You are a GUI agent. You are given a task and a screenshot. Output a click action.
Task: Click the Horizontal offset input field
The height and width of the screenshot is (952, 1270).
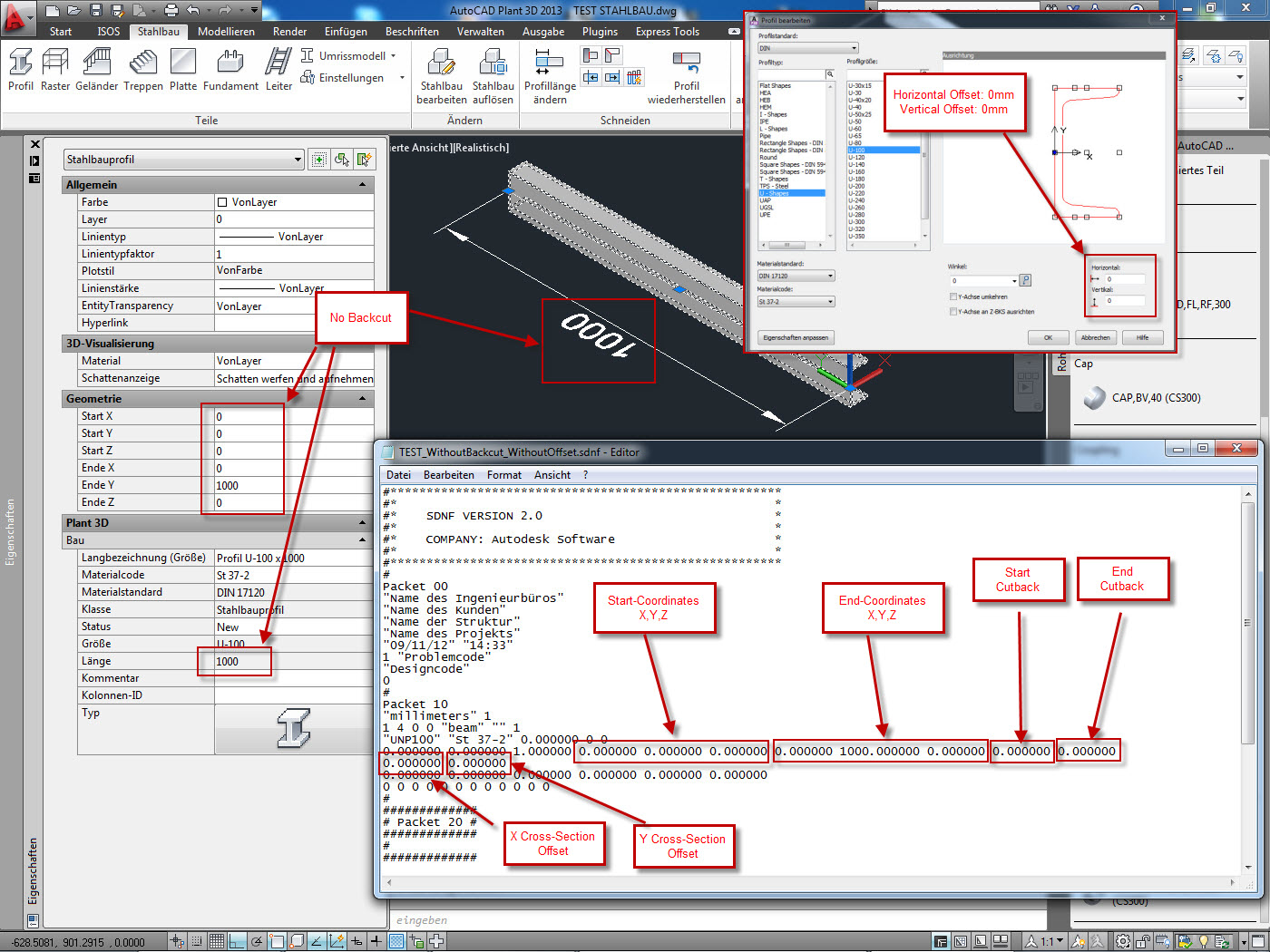tap(1123, 279)
